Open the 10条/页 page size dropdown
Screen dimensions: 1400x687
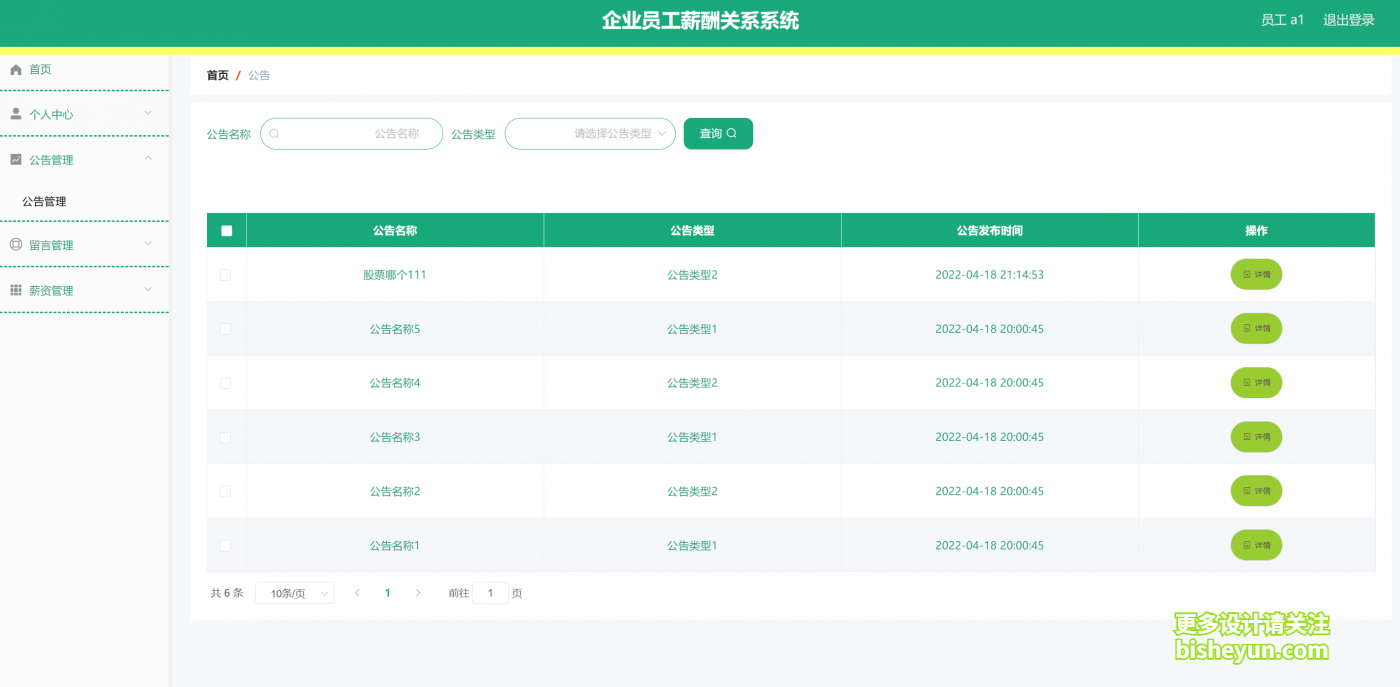[294, 594]
